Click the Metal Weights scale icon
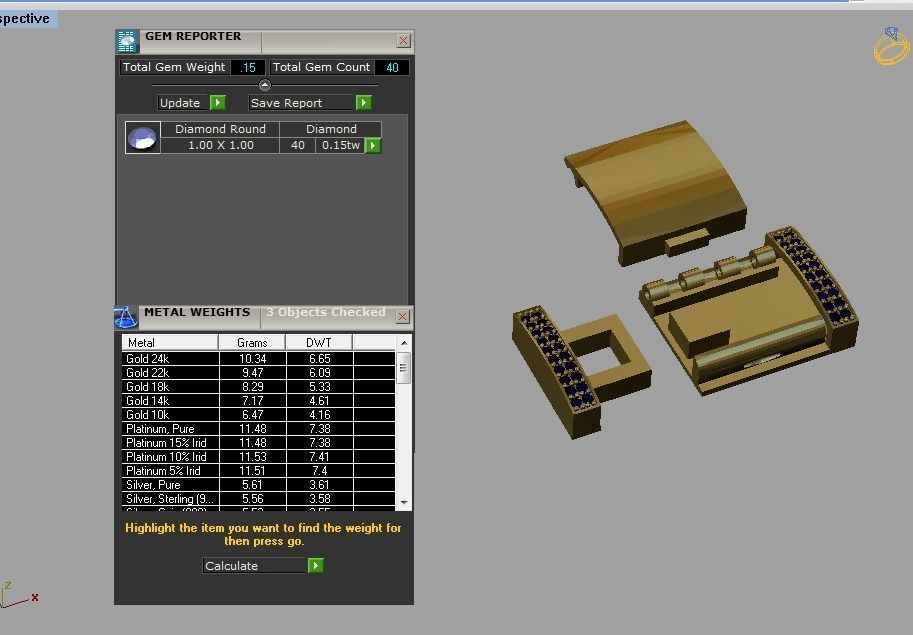The image size is (913, 635). pyautogui.click(x=126, y=317)
